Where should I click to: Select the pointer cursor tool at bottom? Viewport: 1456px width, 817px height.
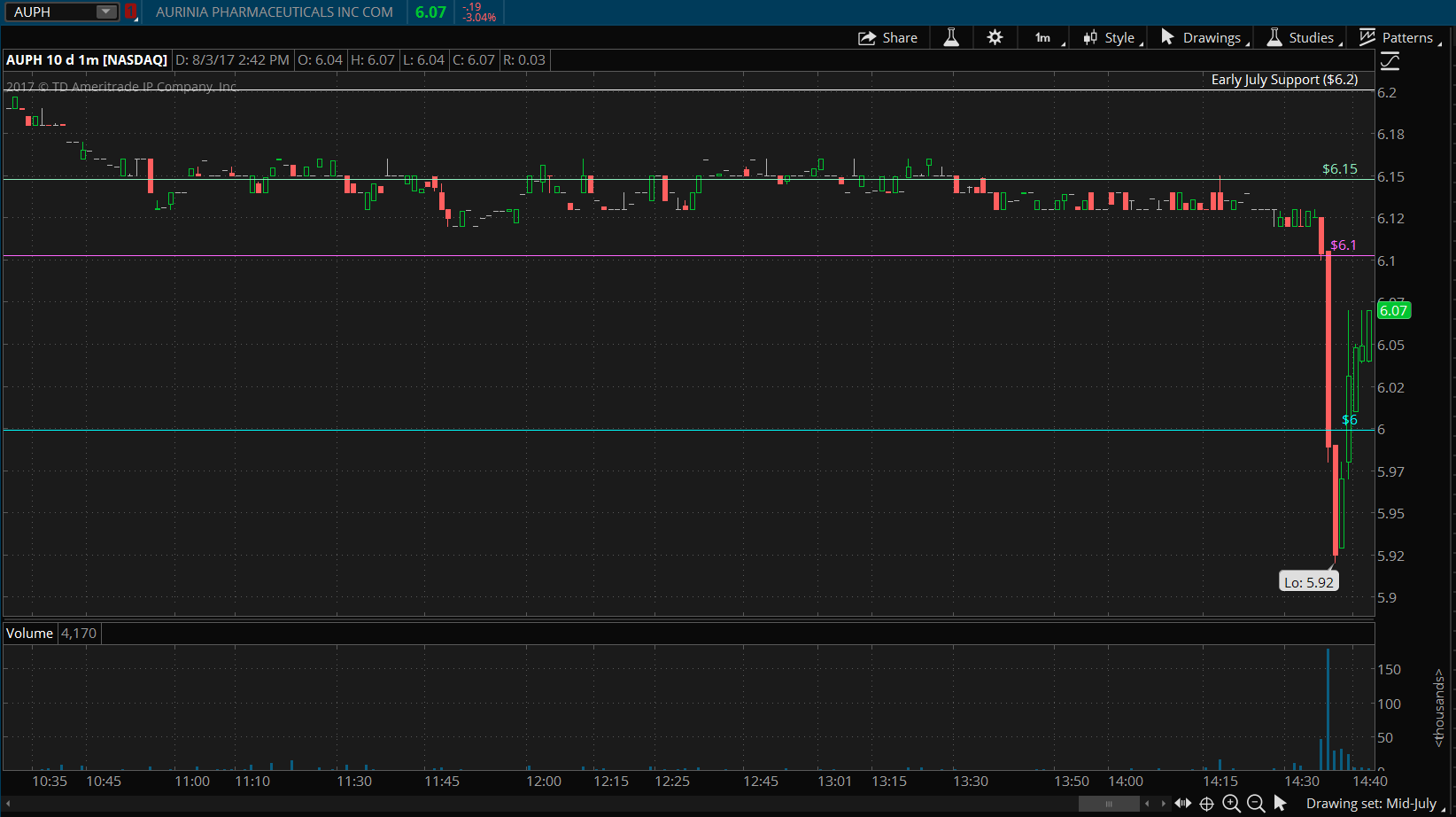tap(1280, 803)
